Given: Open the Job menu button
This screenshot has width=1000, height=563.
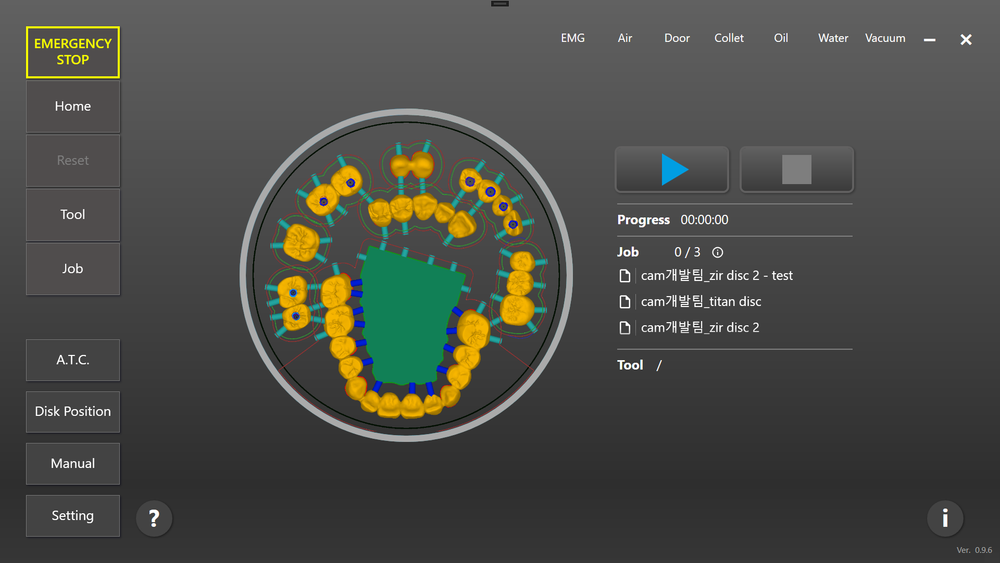Looking at the screenshot, I should [x=73, y=269].
